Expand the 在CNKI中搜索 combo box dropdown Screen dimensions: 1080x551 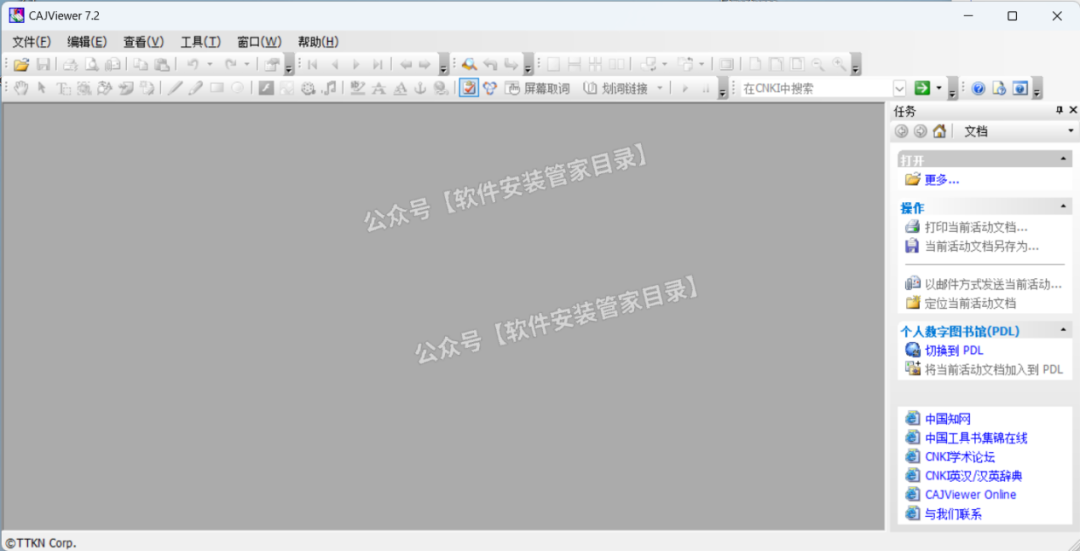pyautogui.click(x=900, y=88)
